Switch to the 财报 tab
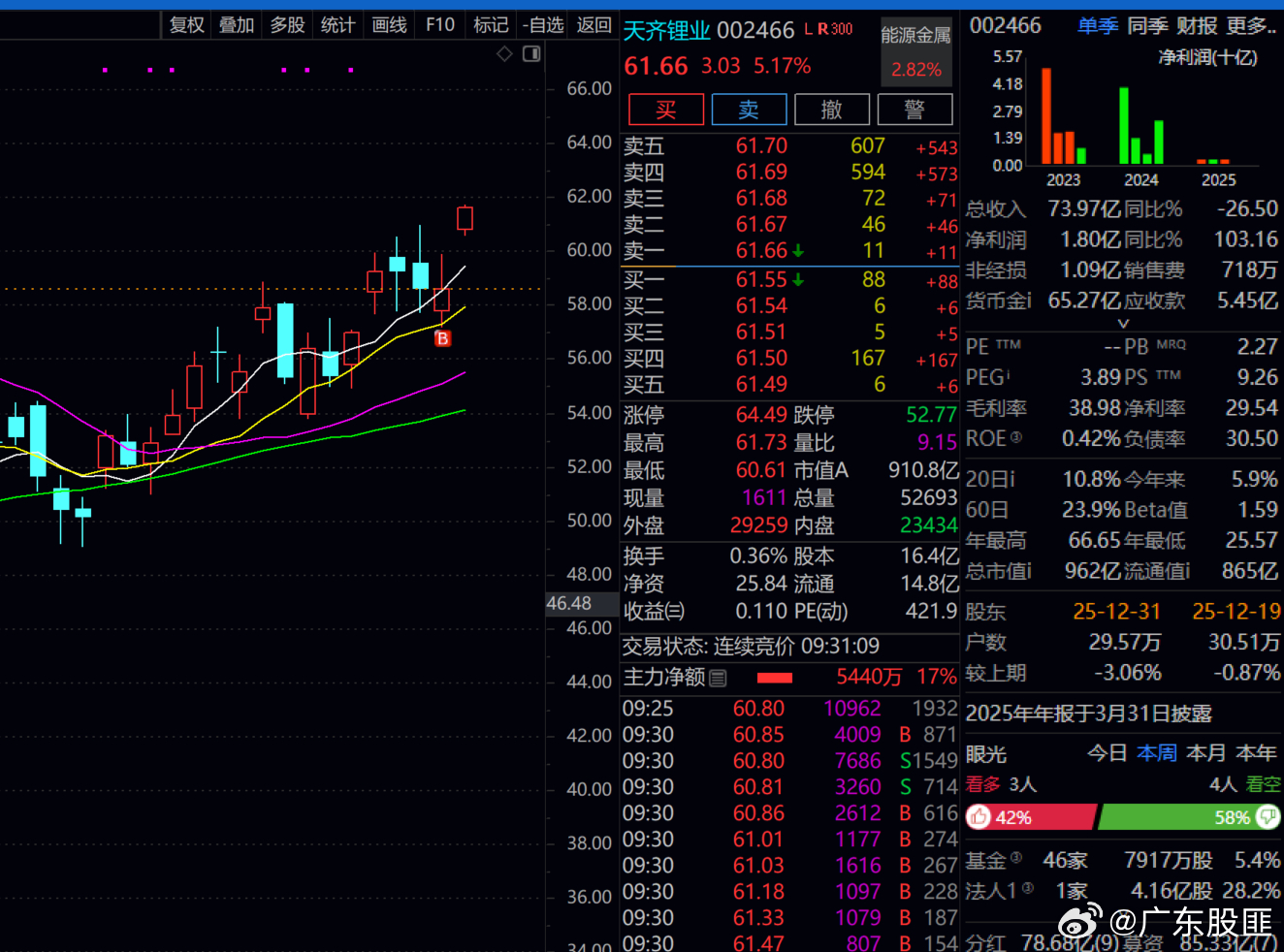 point(1197,26)
